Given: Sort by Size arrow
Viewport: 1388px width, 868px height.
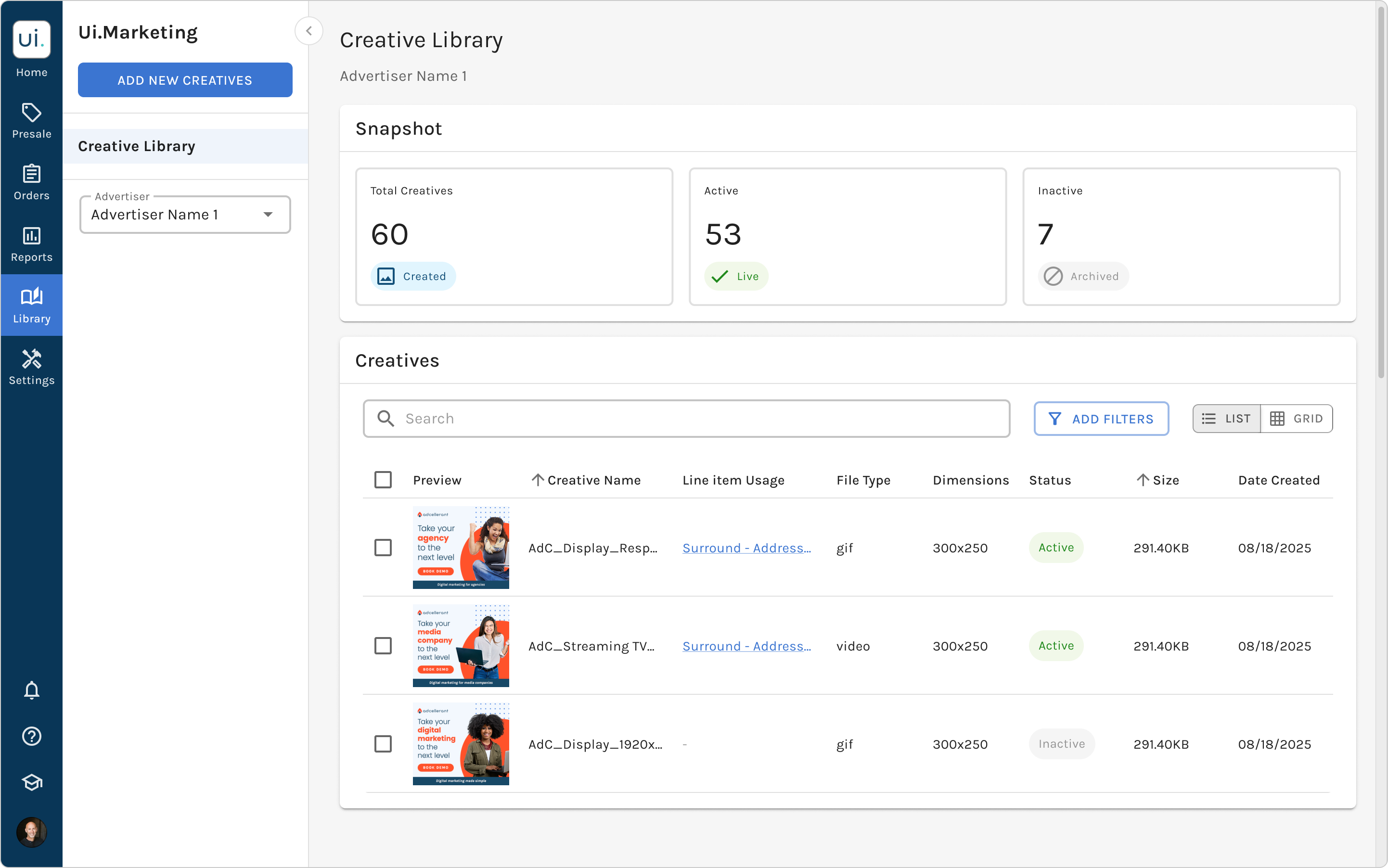Looking at the screenshot, I should coord(1142,480).
